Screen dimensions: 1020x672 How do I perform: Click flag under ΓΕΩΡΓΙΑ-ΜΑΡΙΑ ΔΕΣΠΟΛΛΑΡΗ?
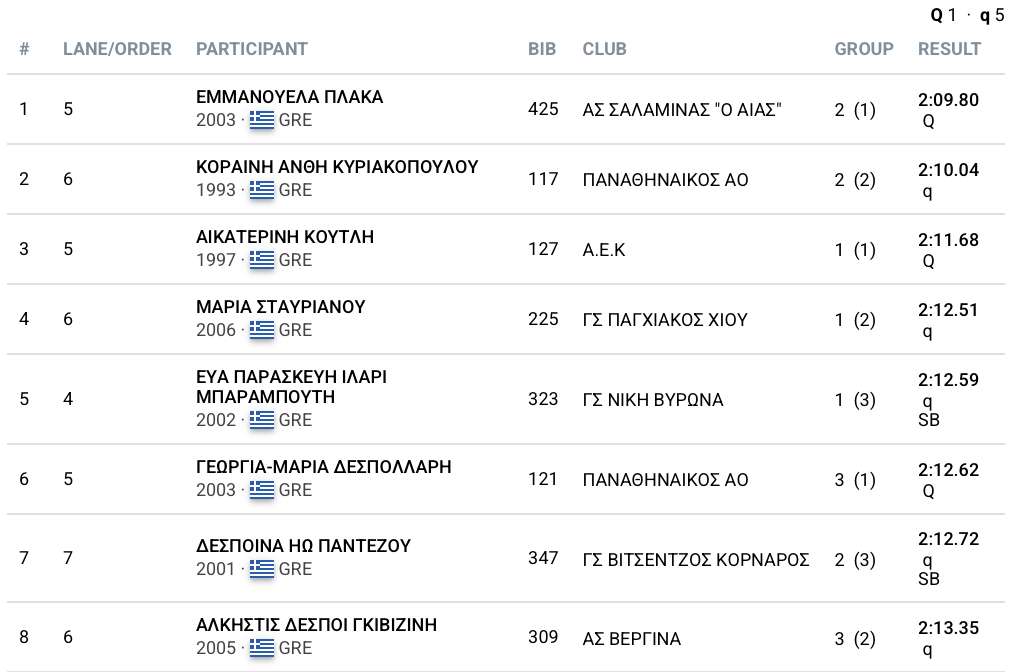click(261, 490)
